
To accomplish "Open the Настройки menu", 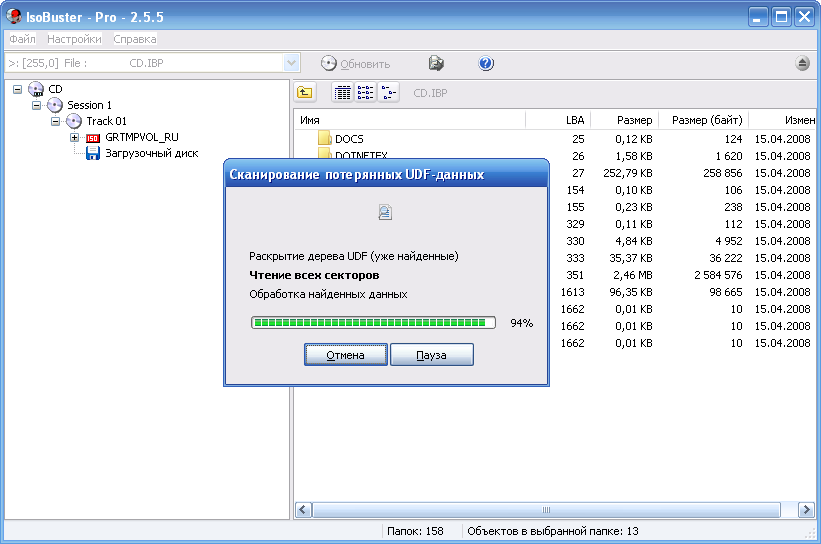I will (x=74, y=39).
